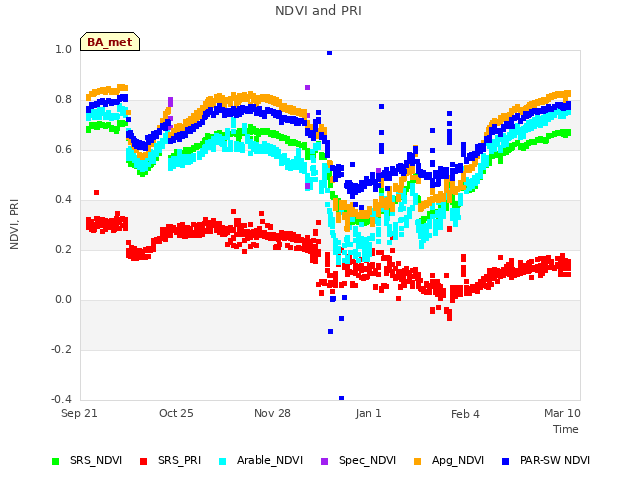This screenshot has width=640, height=480.
Task: Click the blue outlier point at 1.0
Action: point(329,53)
